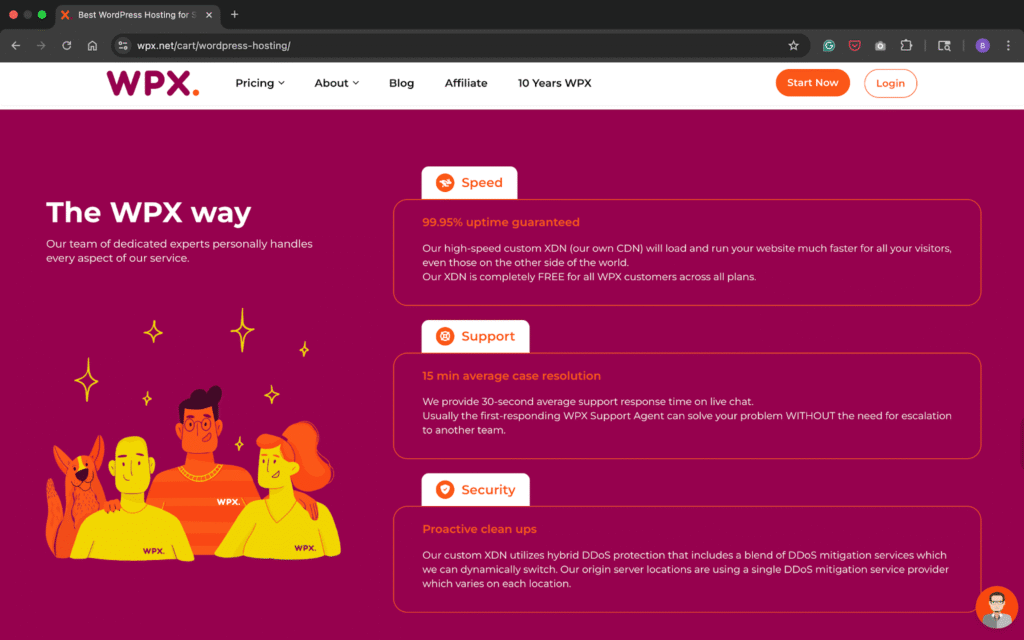Bookmark this page with the star icon
Viewport: 1024px width, 640px height.
793,45
